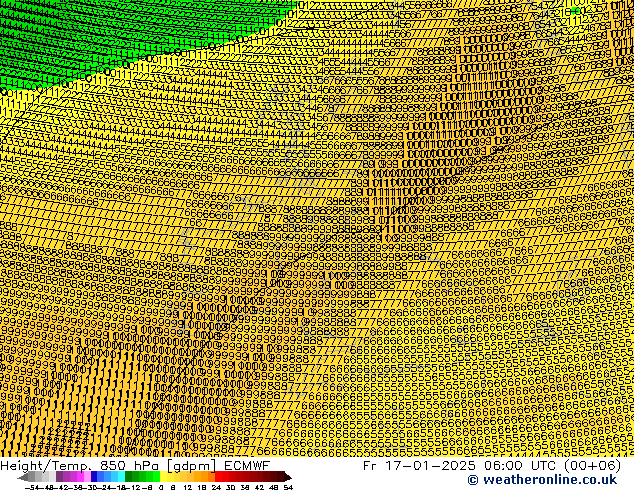
Task: Click the Fr 17-01-2025 06:00 UTC (00+06) timestamp
Action: 492,465
